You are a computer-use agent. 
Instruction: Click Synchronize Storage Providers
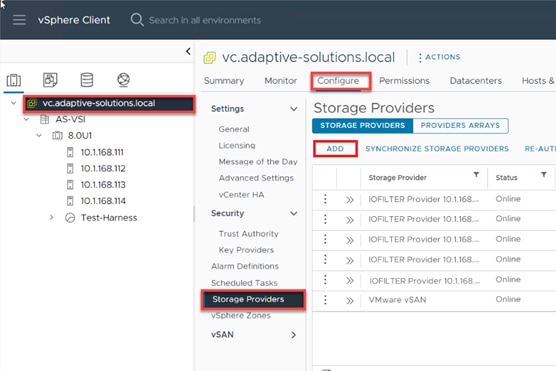pyautogui.click(x=437, y=149)
